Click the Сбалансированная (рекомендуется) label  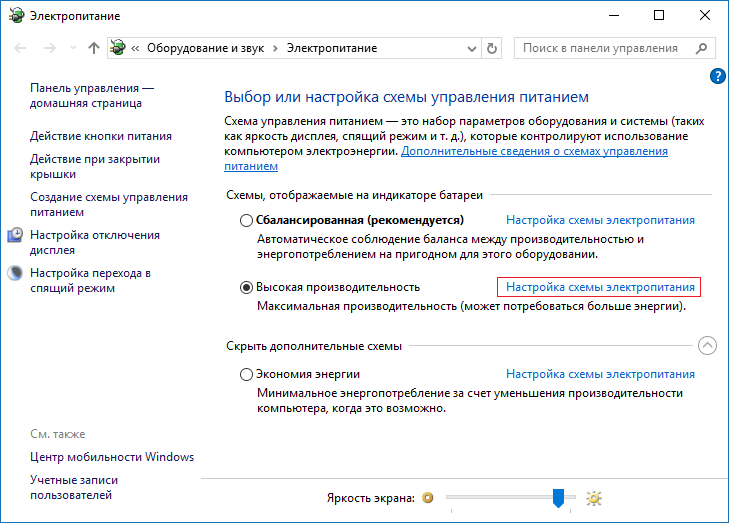360,220
